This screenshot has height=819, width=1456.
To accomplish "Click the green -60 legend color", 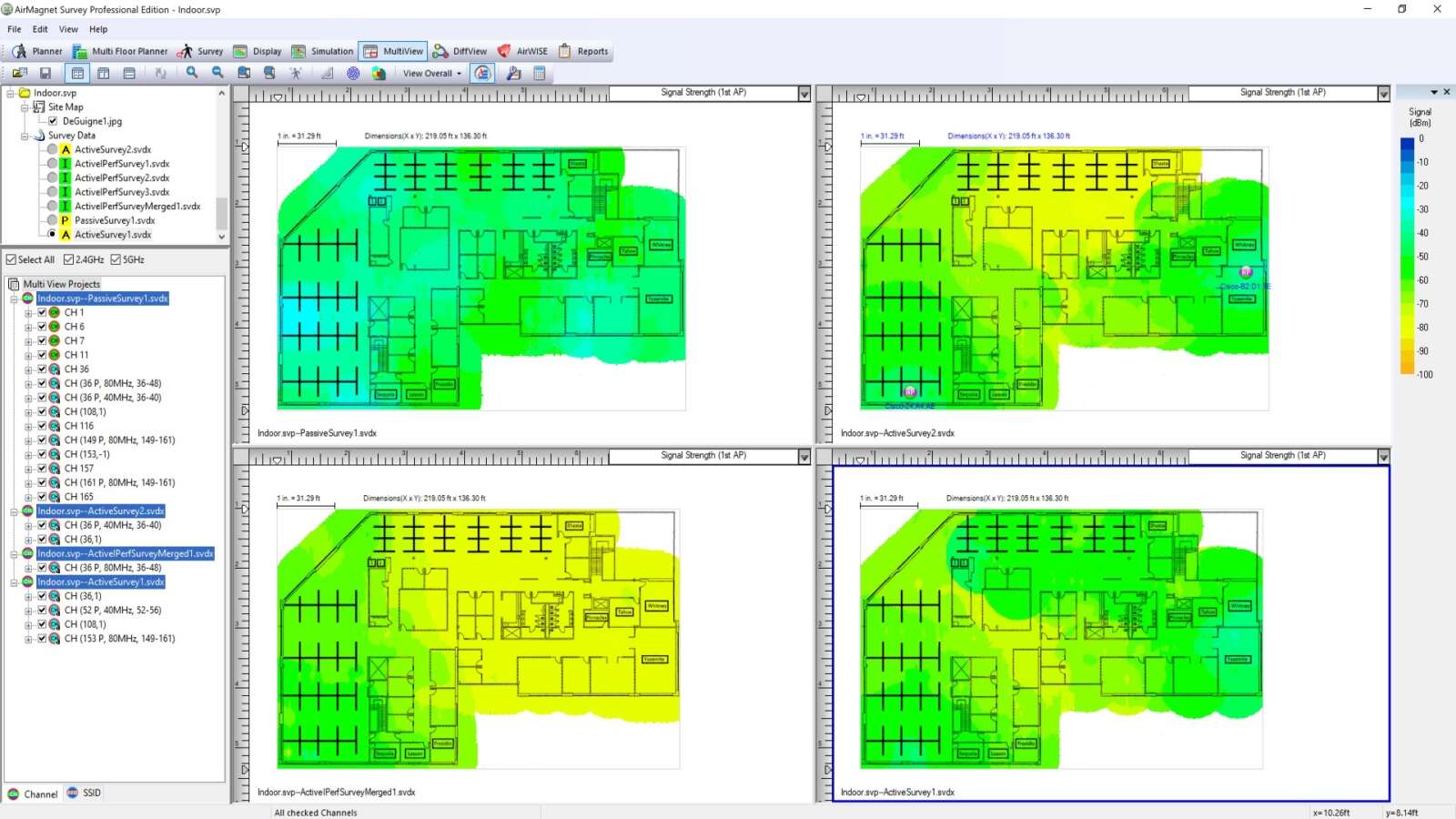I will [1407, 280].
